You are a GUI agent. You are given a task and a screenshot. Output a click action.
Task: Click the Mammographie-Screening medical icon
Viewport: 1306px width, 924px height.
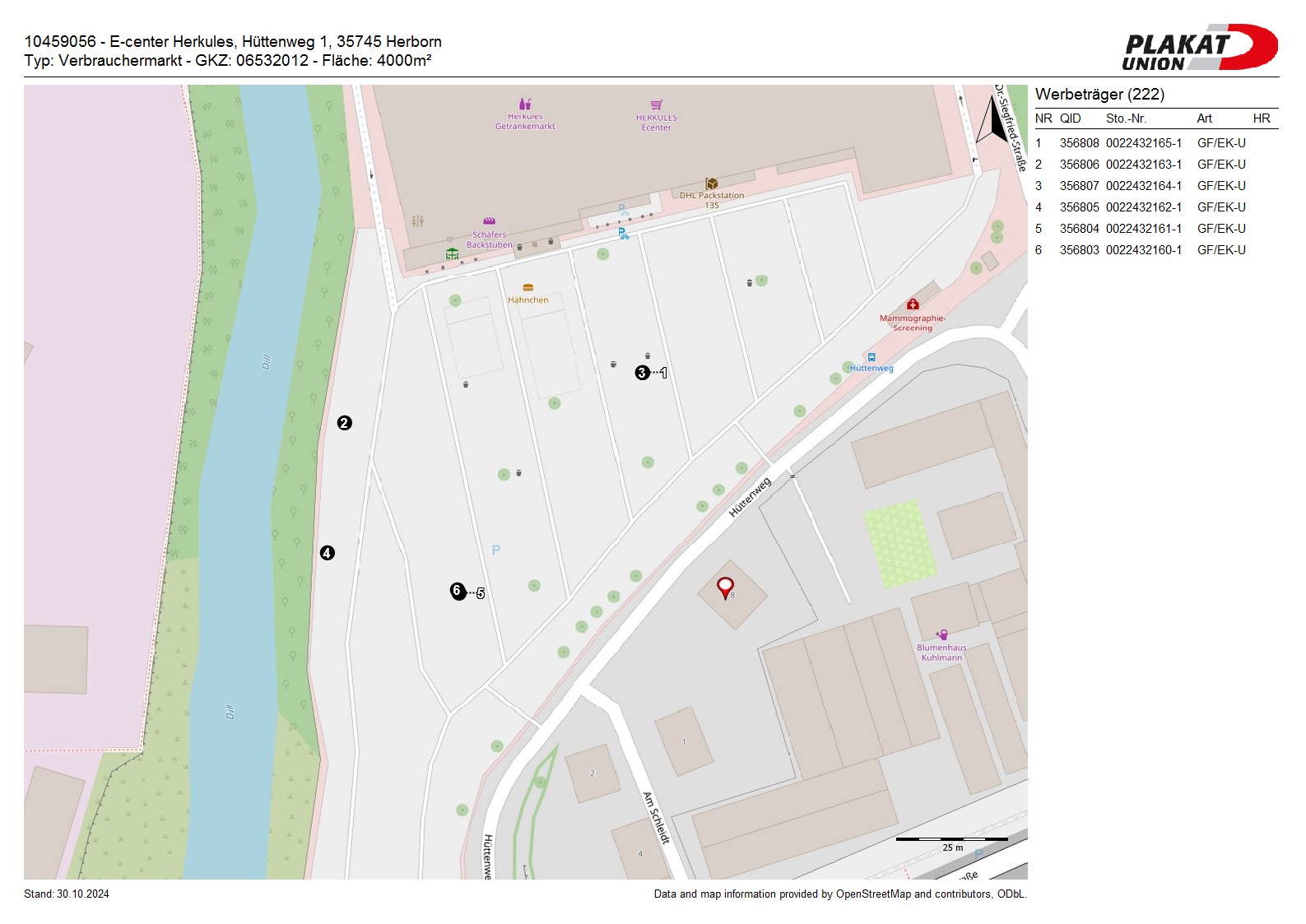pyautogui.click(x=913, y=304)
